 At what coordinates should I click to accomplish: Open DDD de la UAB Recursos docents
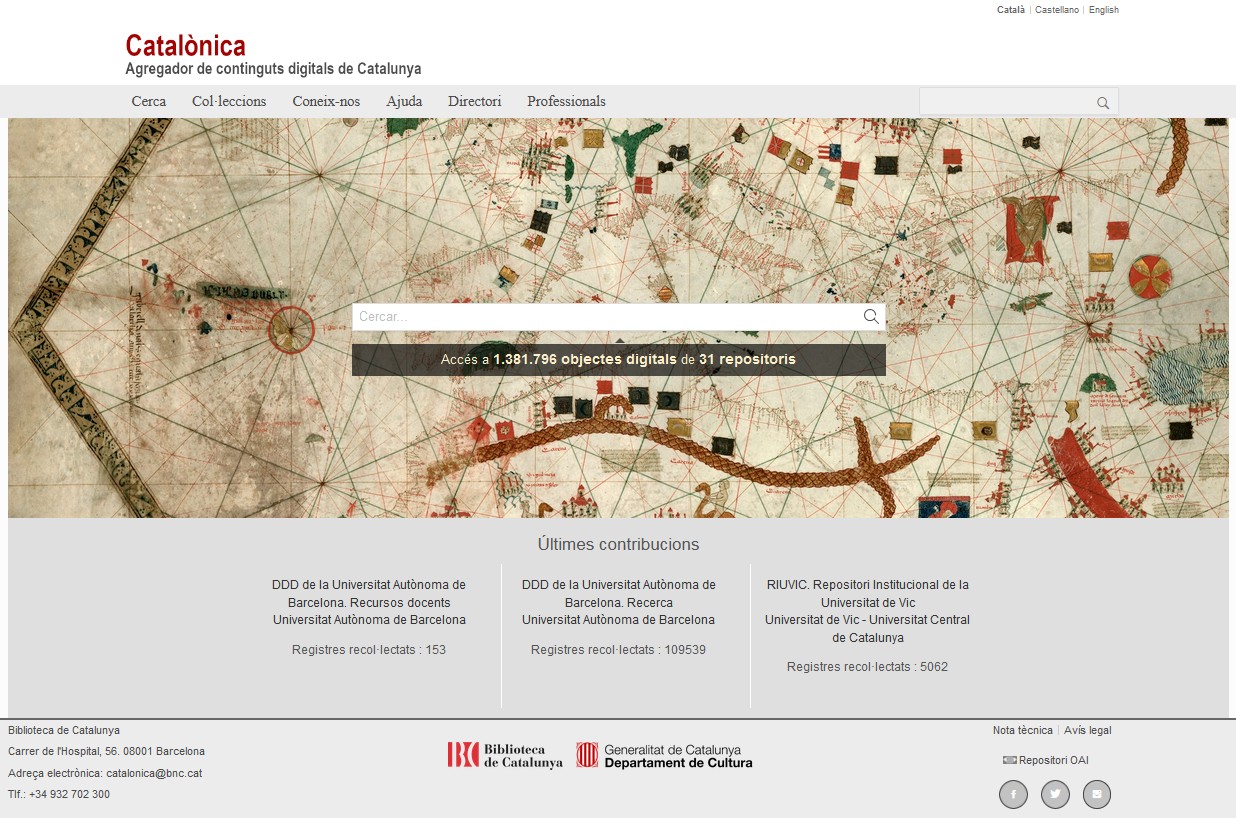coord(369,594)
